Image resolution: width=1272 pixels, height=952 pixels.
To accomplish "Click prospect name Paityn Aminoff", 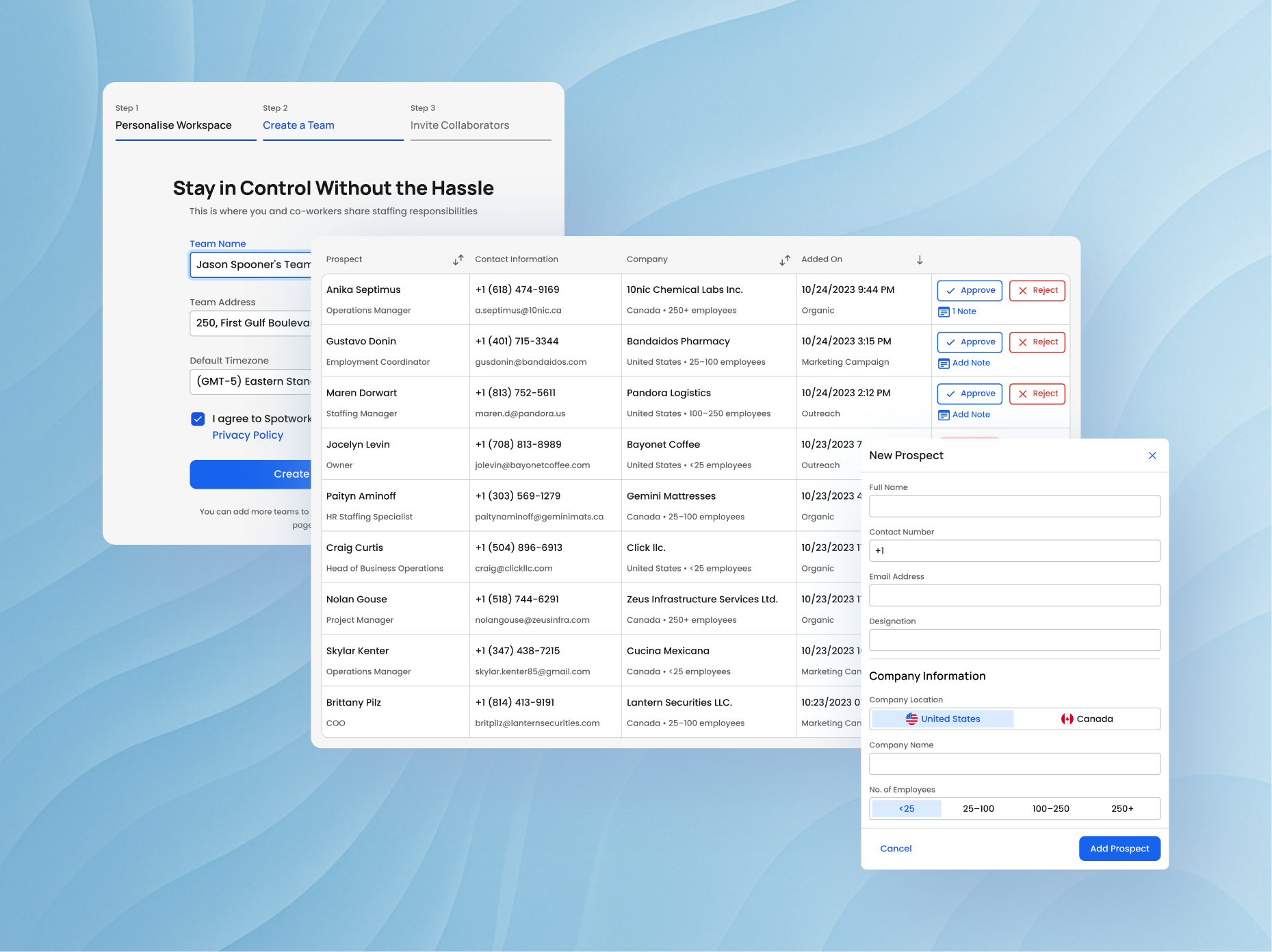I will click(x=361, y=496).
